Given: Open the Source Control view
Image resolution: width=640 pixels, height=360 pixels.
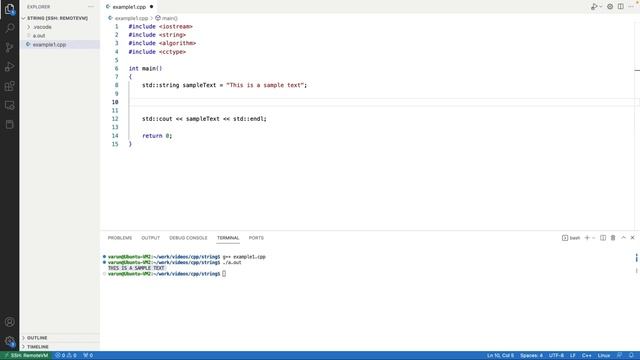Looking at the screenshot, I should click(x=9, y=47).
